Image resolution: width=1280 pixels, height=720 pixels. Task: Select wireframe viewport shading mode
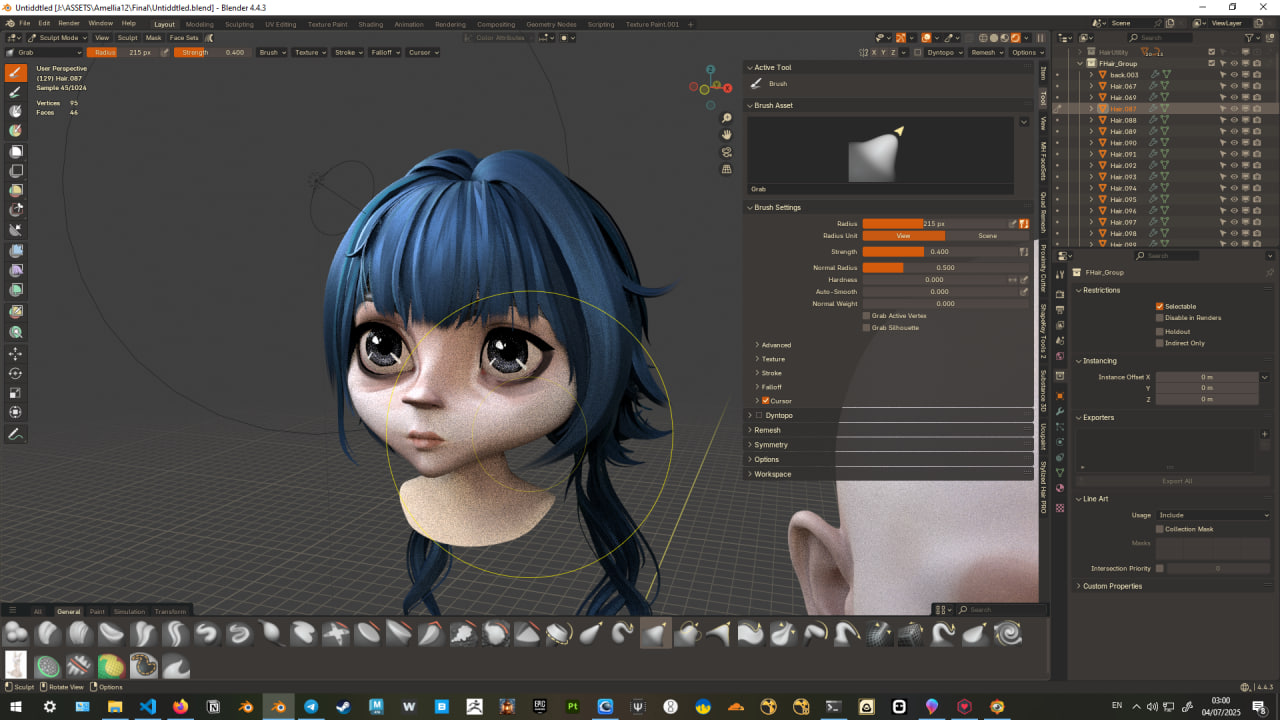tap(982, 38)
